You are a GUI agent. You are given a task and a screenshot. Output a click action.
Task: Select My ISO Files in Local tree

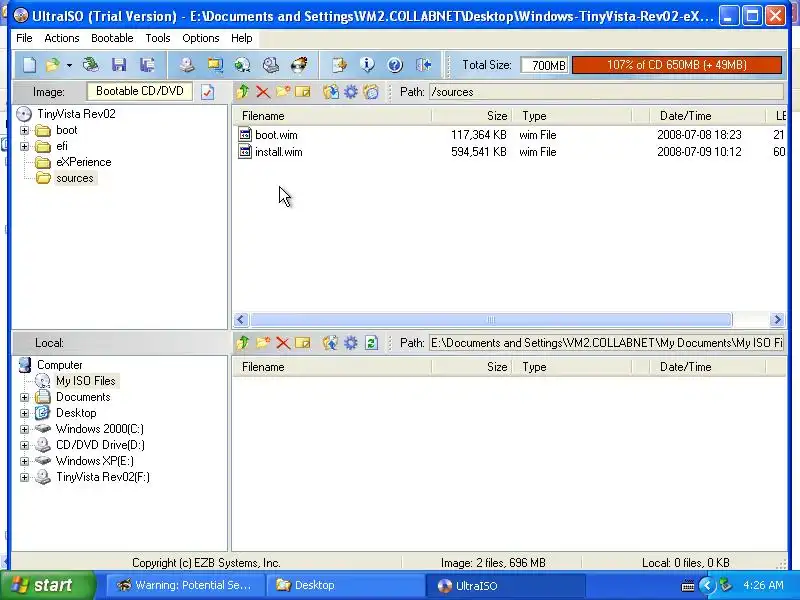pyautogui.click(x=86, y=381)
